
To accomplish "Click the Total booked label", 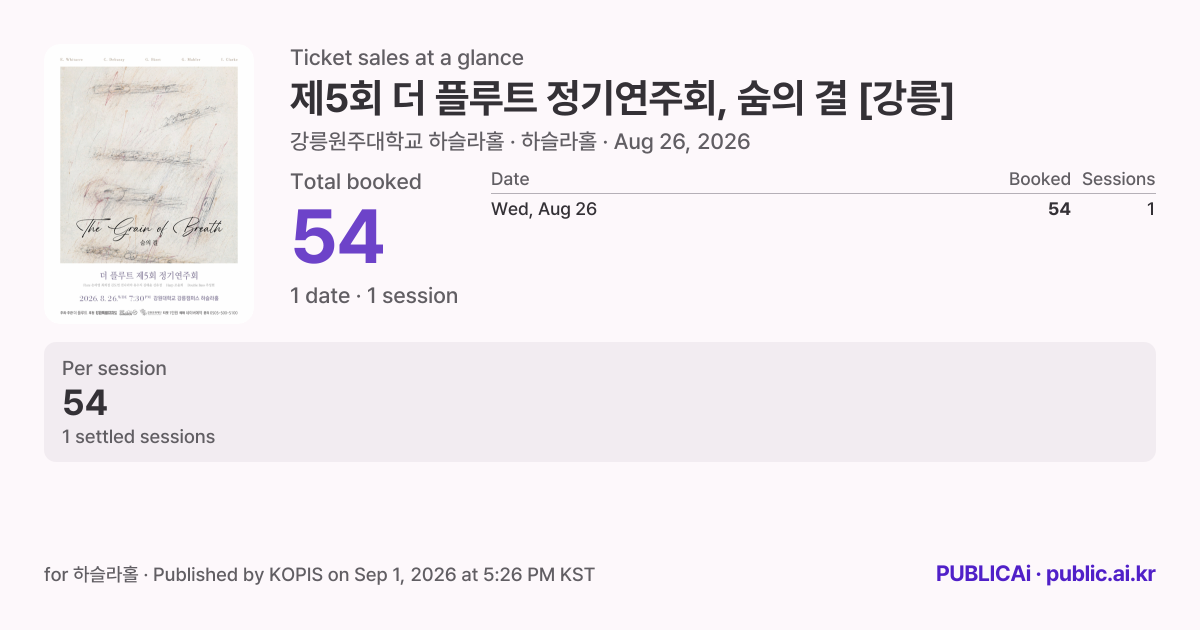I will click(x=356, y=182).
